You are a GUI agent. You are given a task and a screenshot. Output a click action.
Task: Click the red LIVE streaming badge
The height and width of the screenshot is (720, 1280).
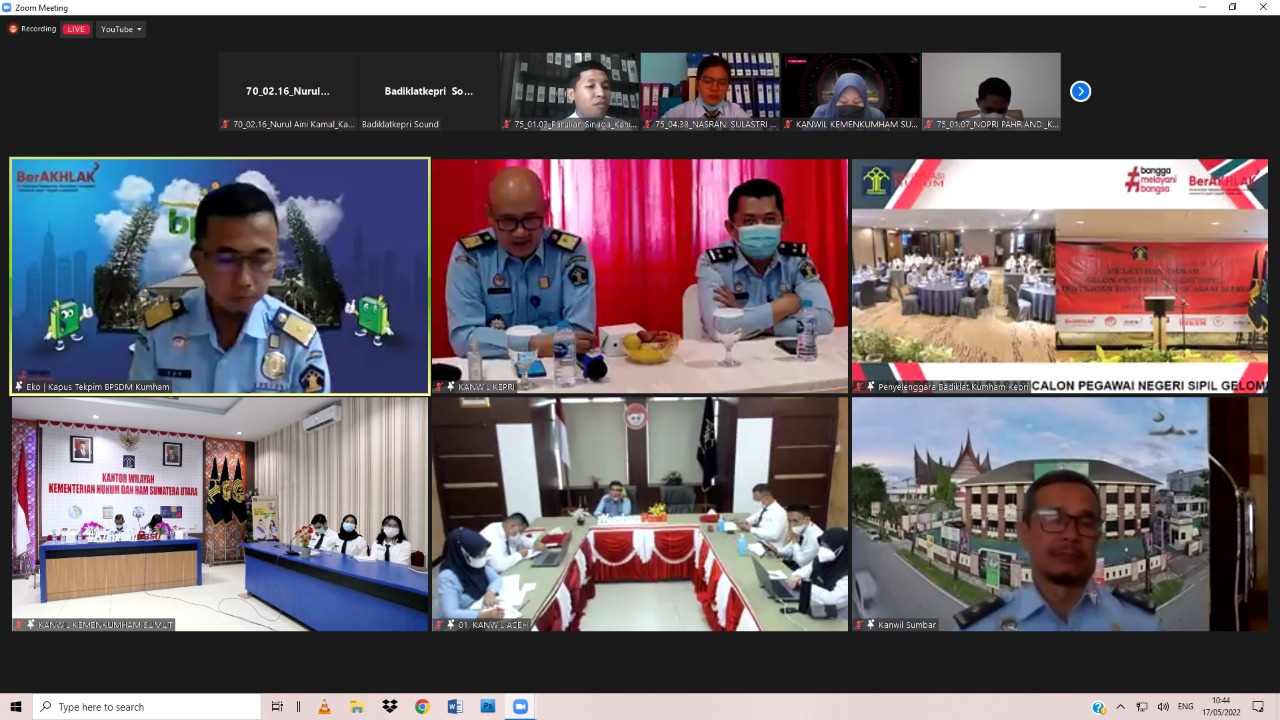coord(76,29)
